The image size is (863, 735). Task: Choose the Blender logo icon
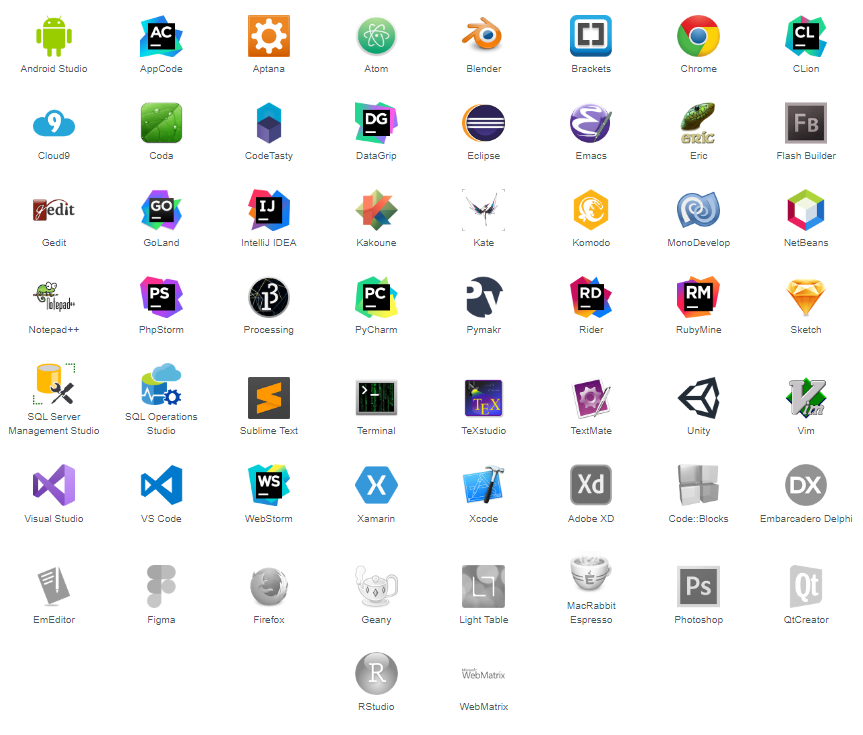pos(483,34)
